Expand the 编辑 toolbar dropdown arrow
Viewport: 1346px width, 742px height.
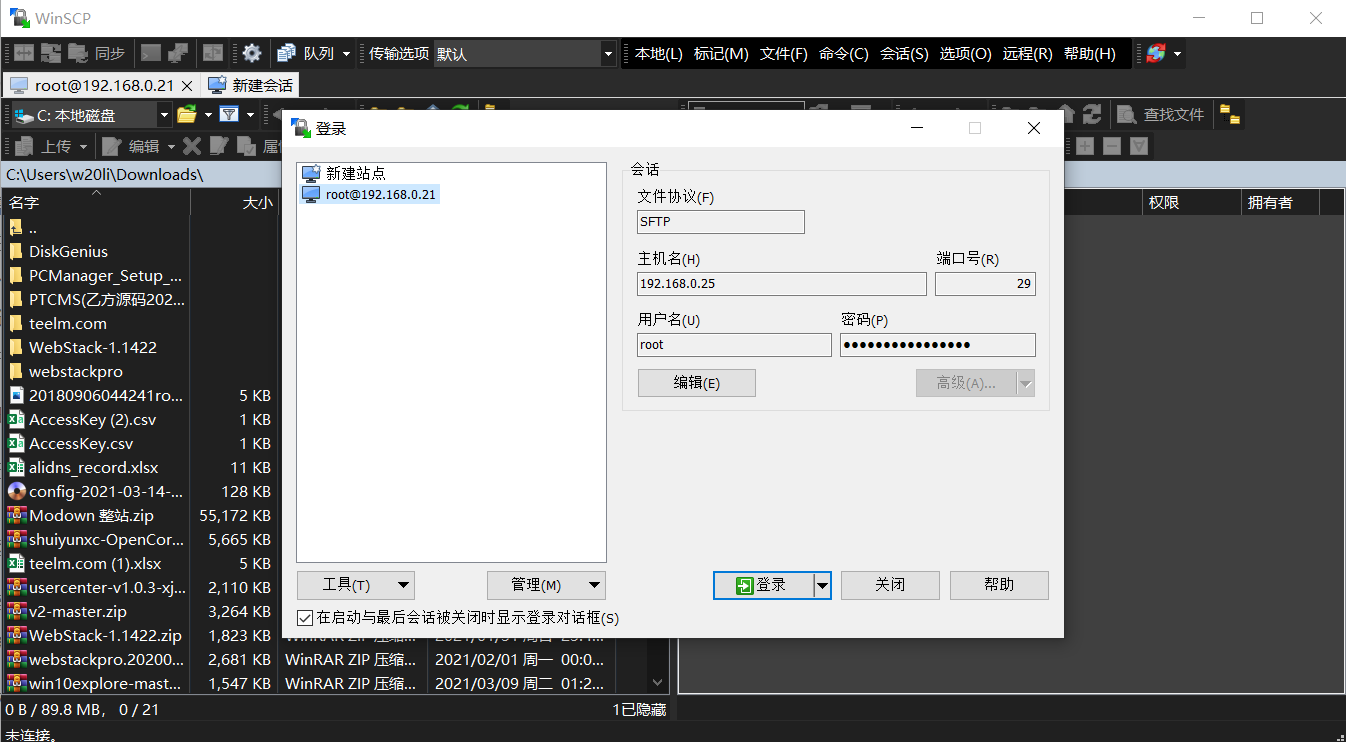171,146
